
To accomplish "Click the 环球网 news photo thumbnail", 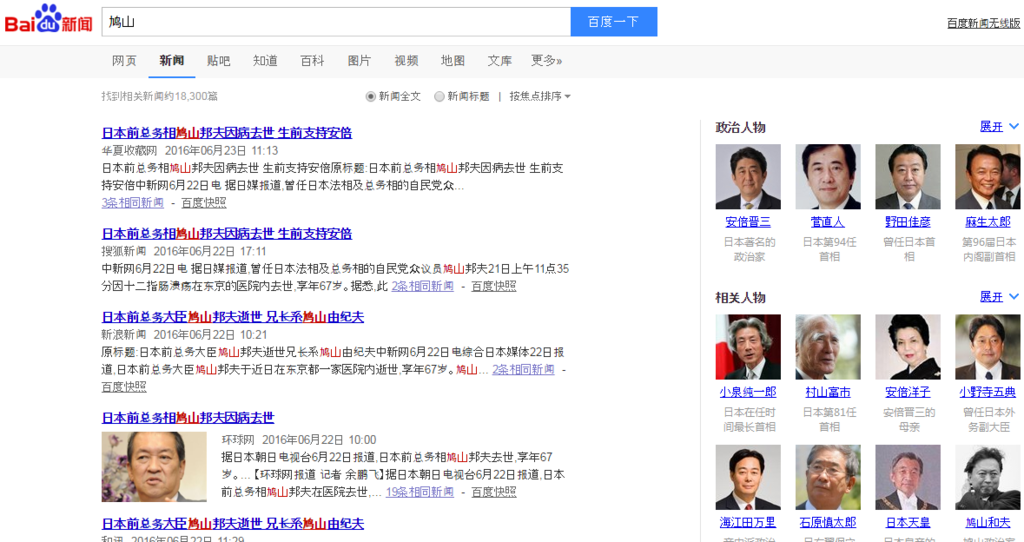I will tap(154, 466).
